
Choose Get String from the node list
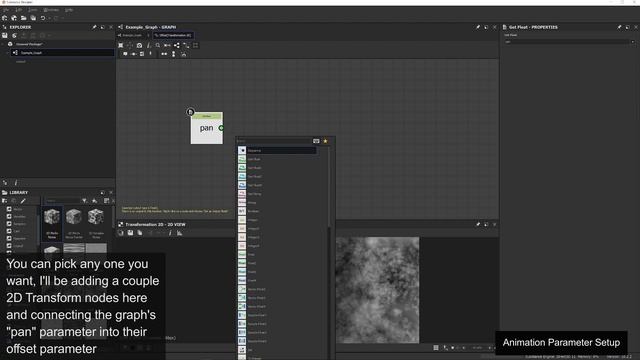(x=277, y=194)
